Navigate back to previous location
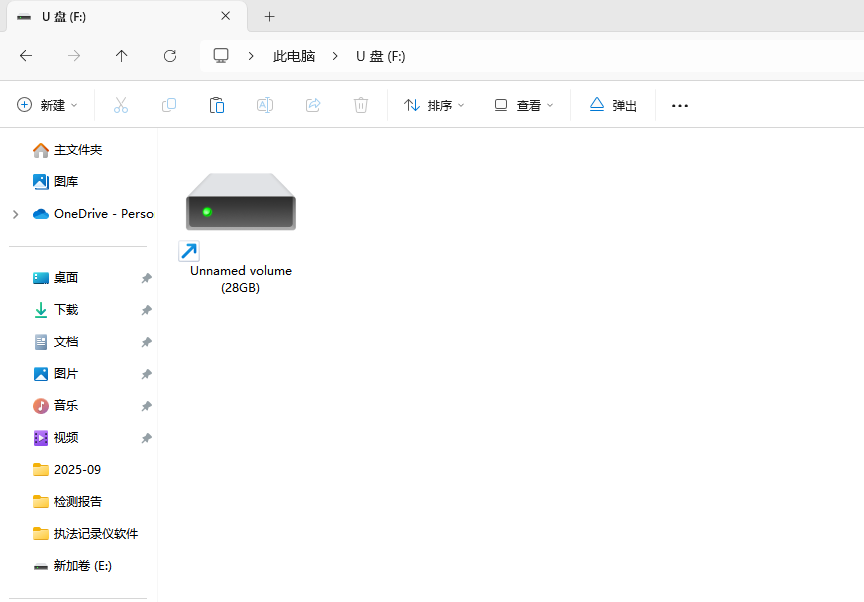This screenshot has width=864, height=602. [26, 56]
